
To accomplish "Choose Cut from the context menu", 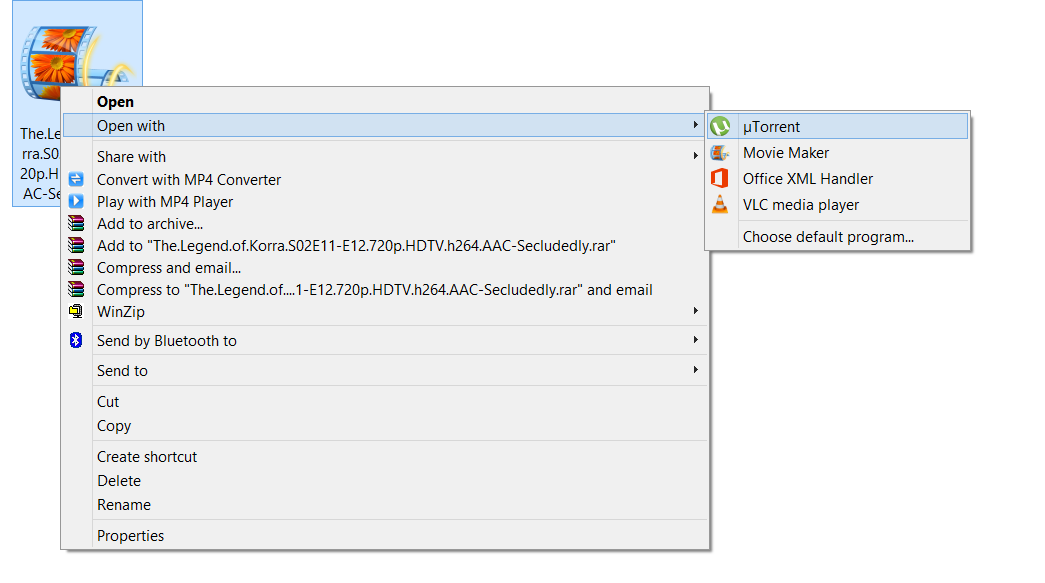I will 385,401.
